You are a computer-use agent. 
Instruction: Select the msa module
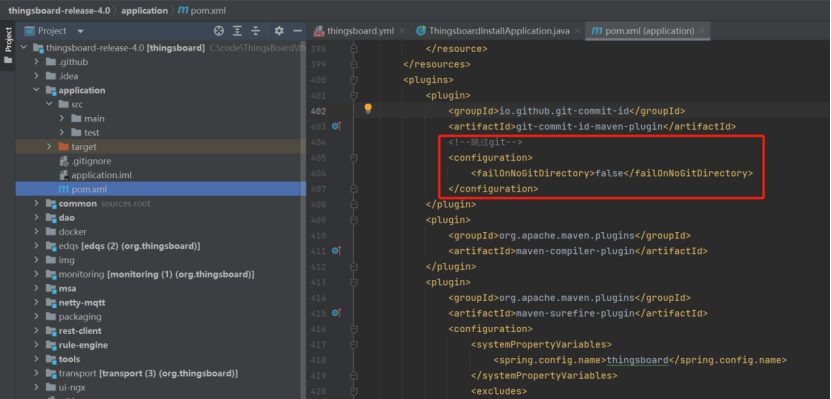(161, 288)
